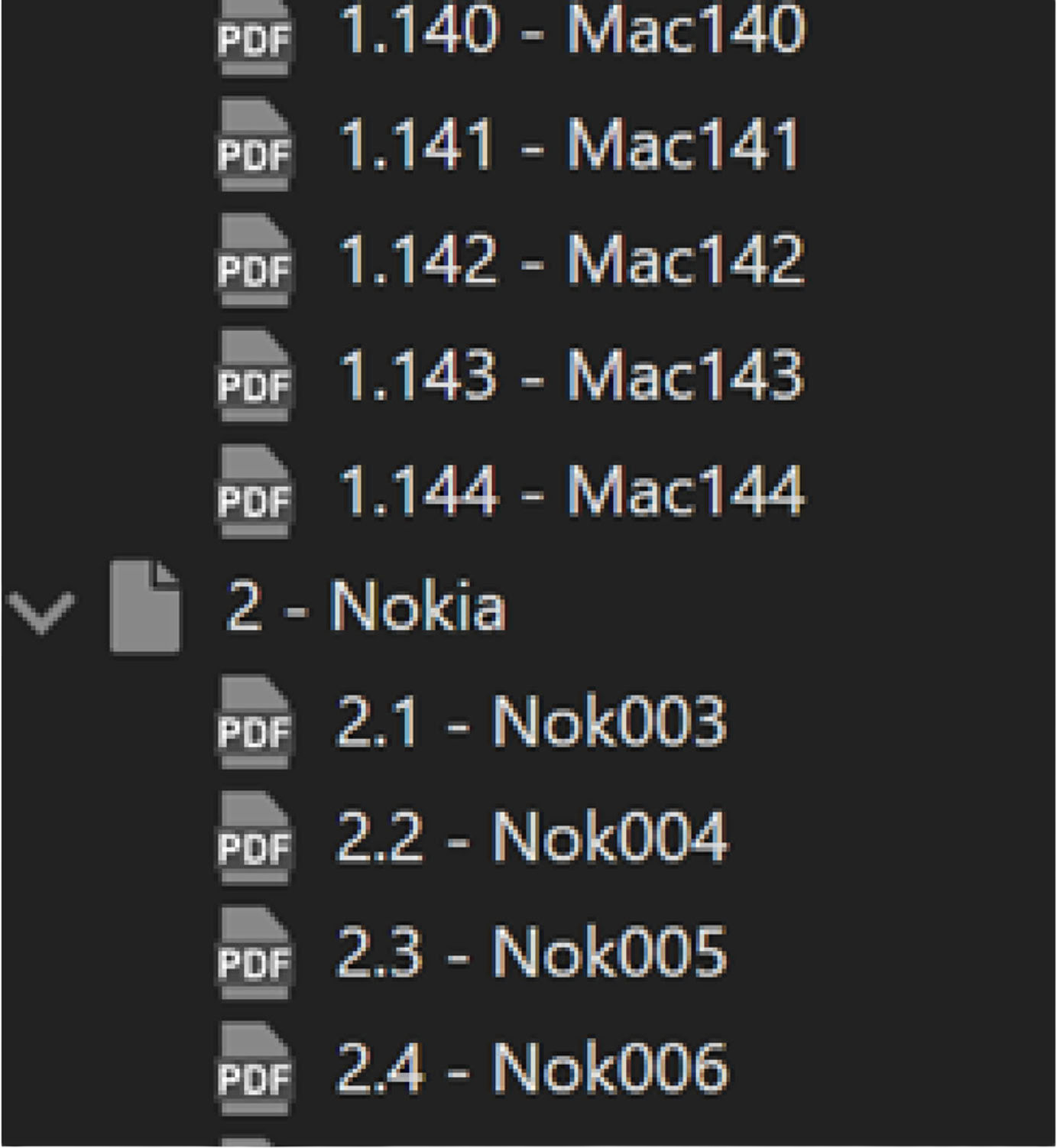The width and height of the screenshot is (1057, 1148).
Task: Click the folder page icon for Nokia
Action: point(144,607)
